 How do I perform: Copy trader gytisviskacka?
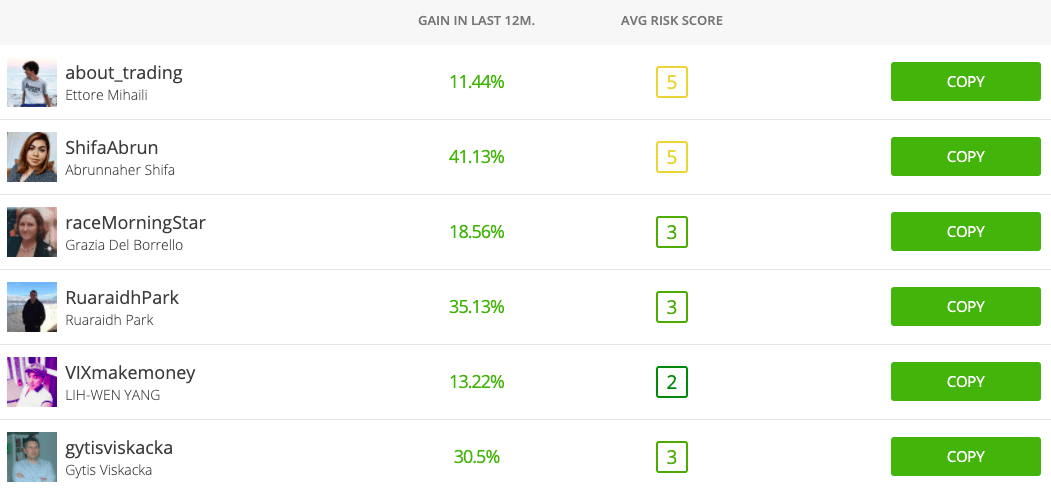(965, 457)
